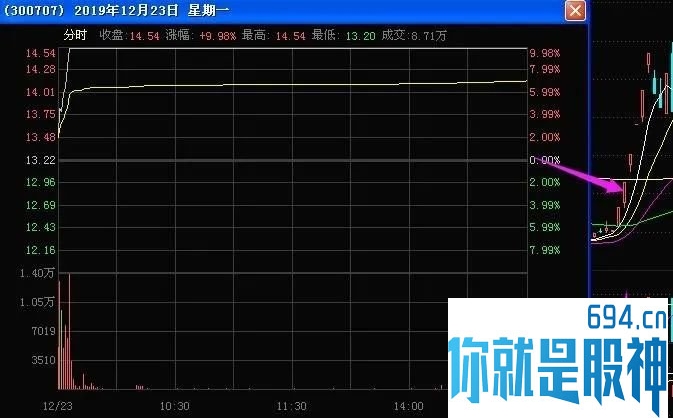
Task: Click the candlestick marked in background K-line chart
Action: tap(624, 193)
